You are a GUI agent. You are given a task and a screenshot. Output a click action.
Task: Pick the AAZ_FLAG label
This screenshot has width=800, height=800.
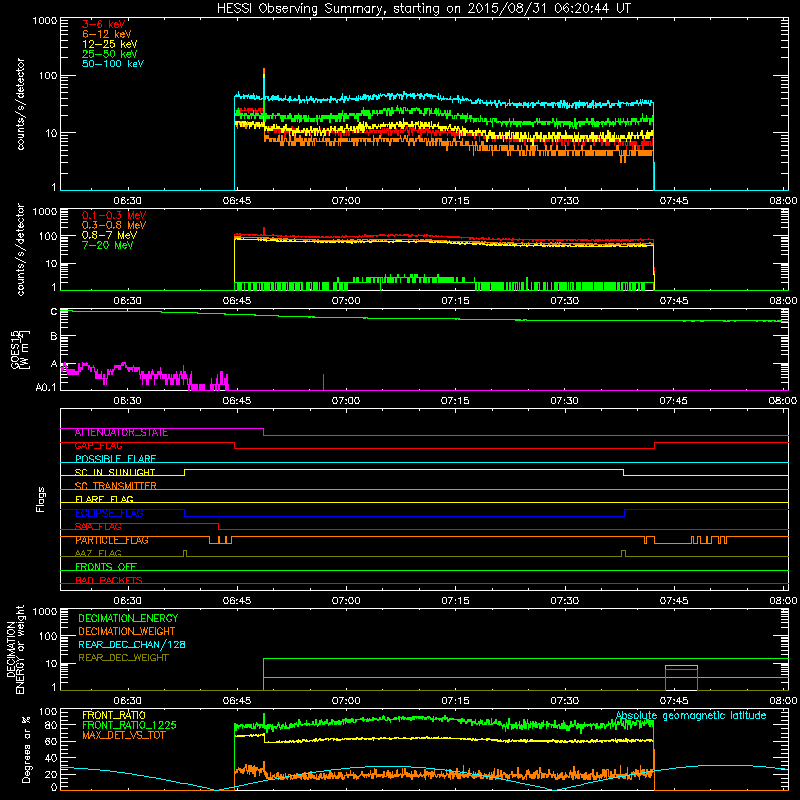tap(98, 553)
